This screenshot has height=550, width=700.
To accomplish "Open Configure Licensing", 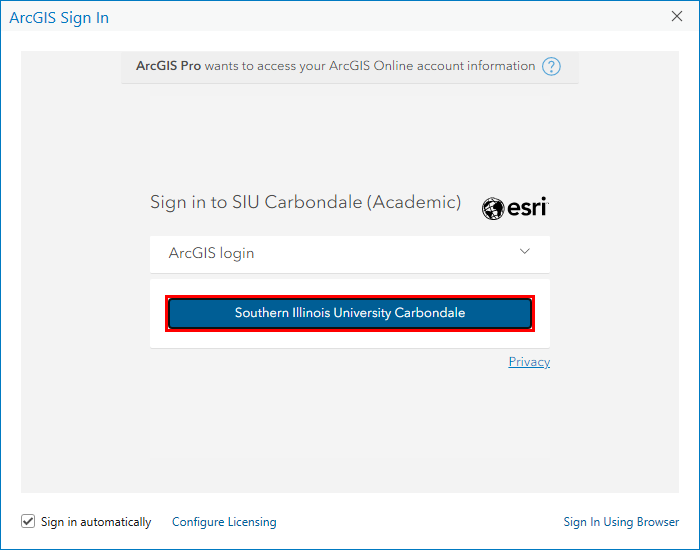I will point(224,522).
